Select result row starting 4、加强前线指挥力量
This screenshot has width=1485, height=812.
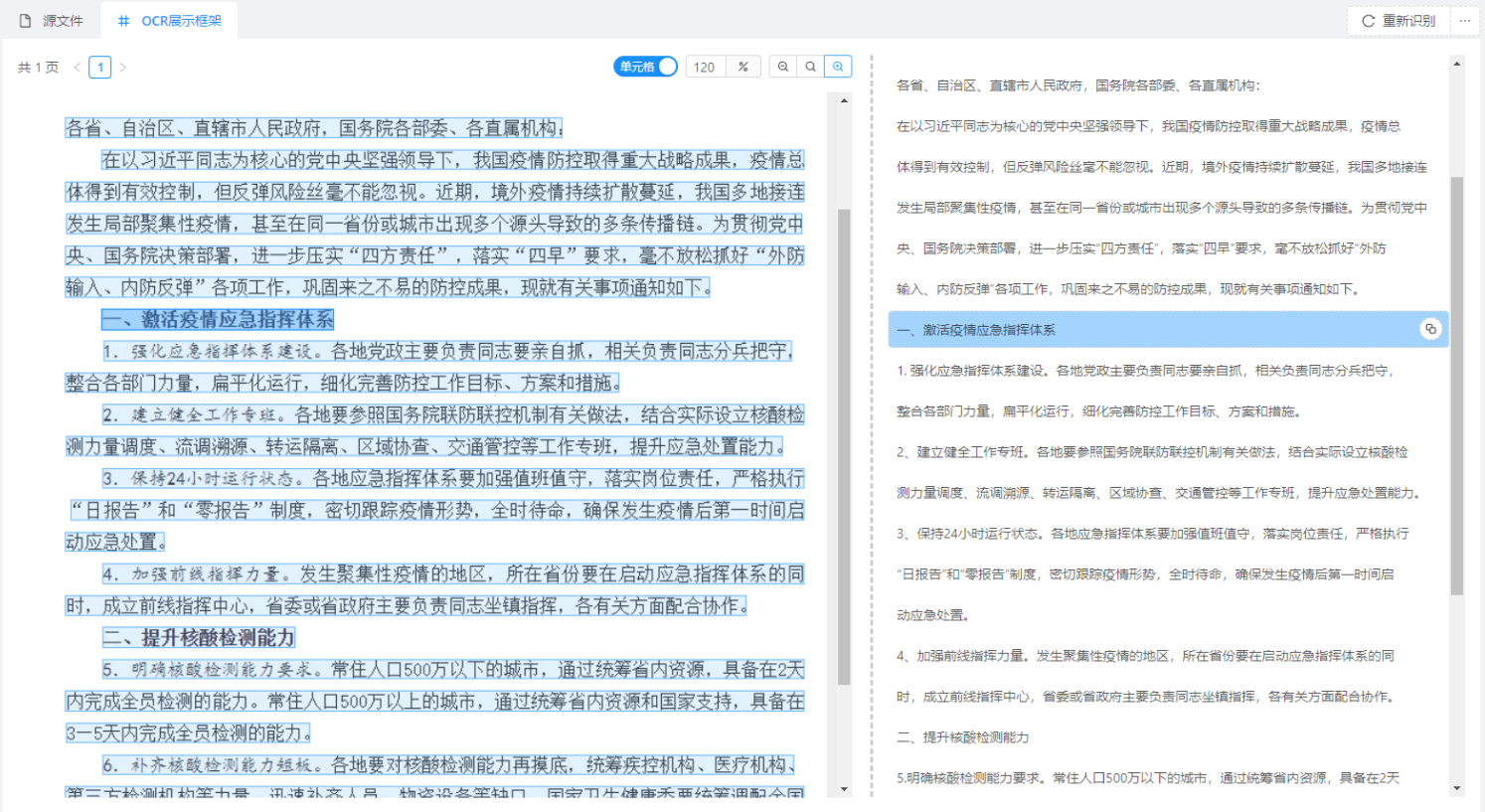pos(1168,656)
